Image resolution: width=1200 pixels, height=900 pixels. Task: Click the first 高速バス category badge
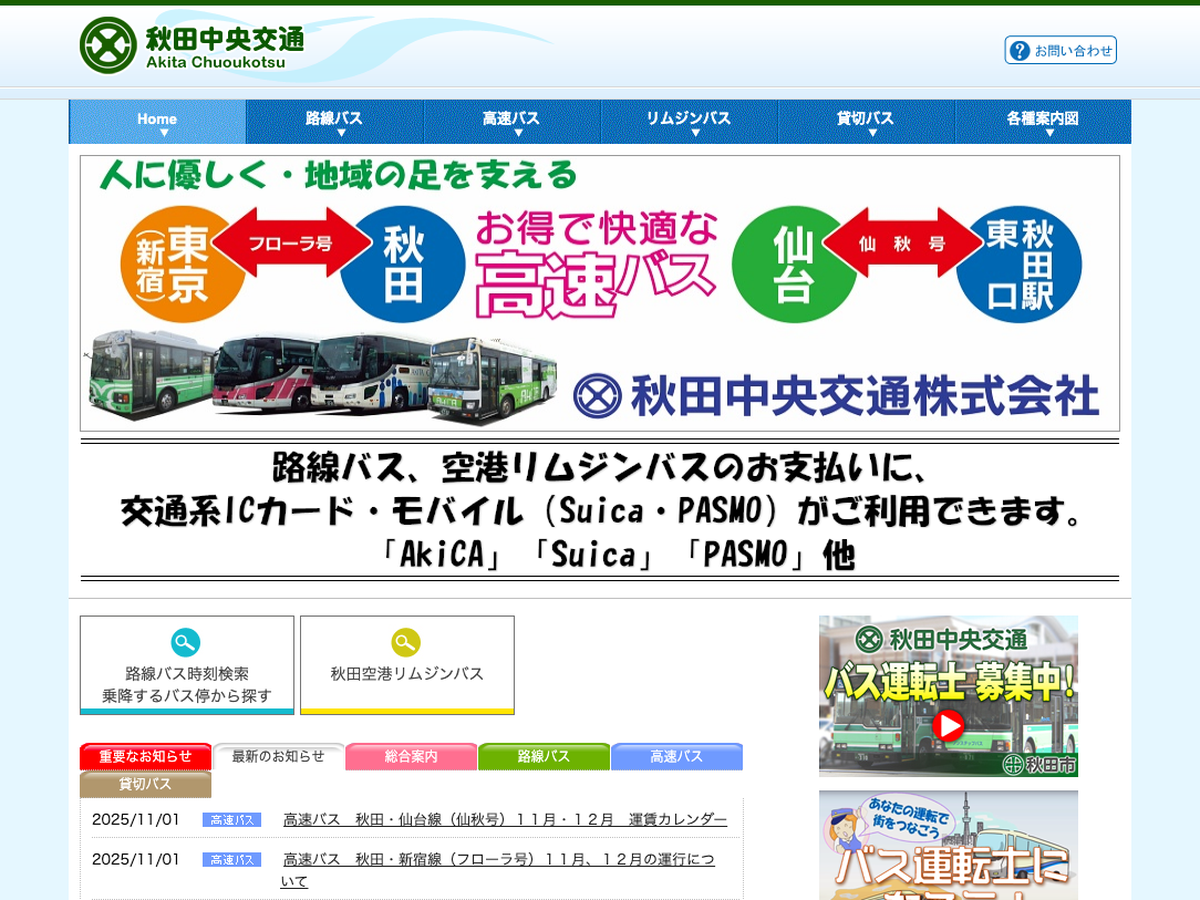click(x=232, y=820)
